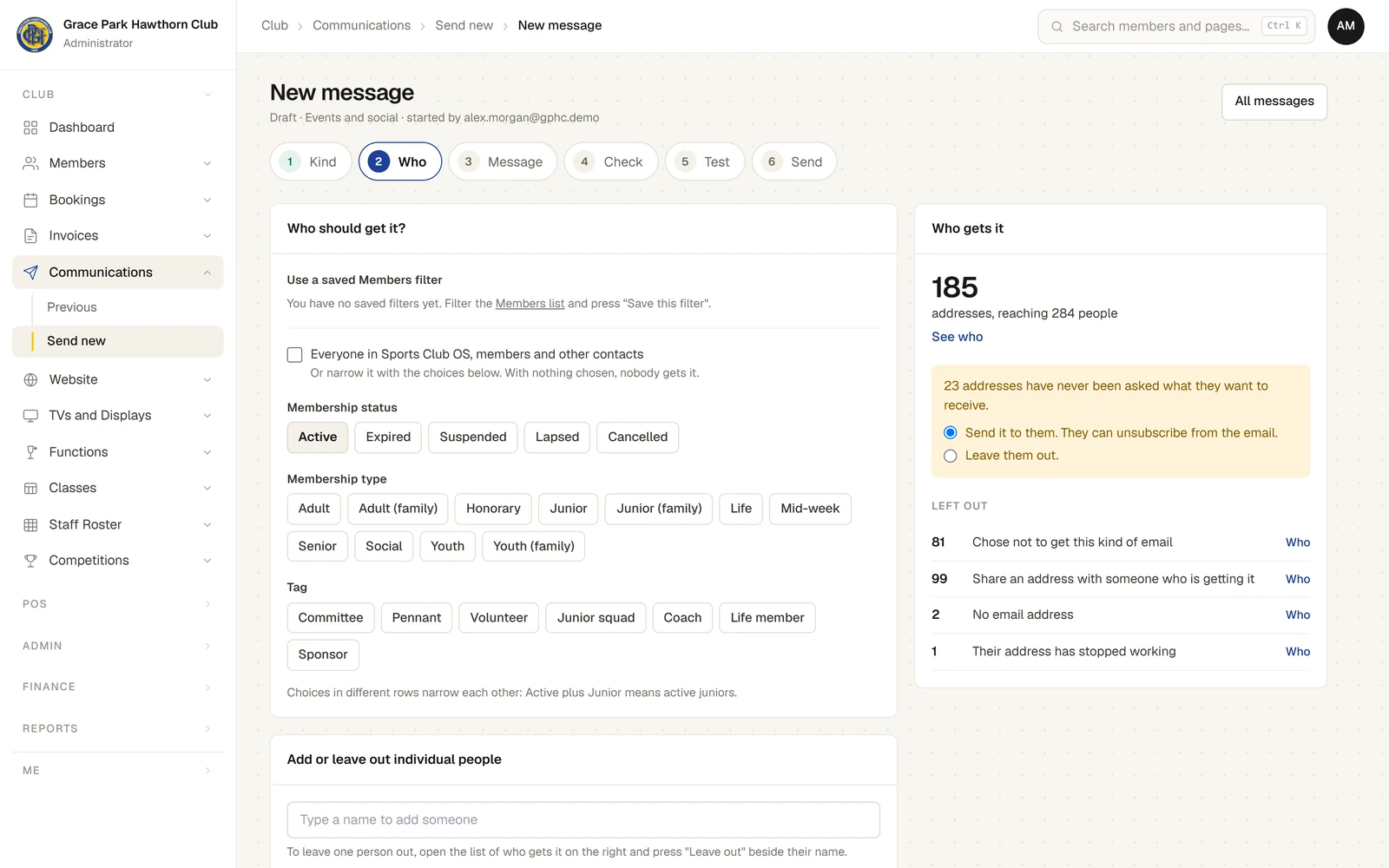The height and width of the screenshot is (868, 1389).
Task: Focus the Search members and pages box
Action: (x=1176, y=26)
